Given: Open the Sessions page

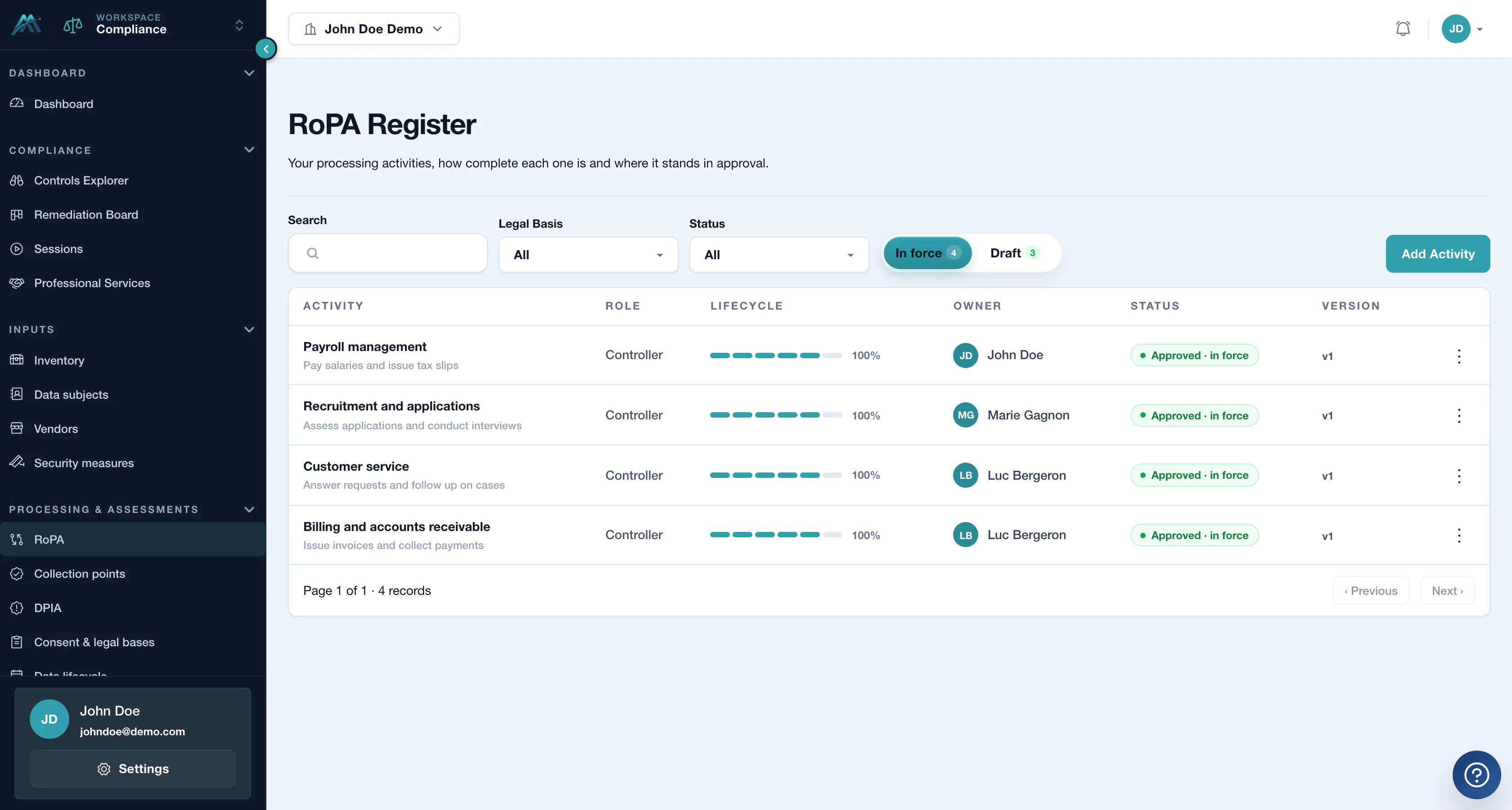Looking at the screenshot, I should point(133,249).
